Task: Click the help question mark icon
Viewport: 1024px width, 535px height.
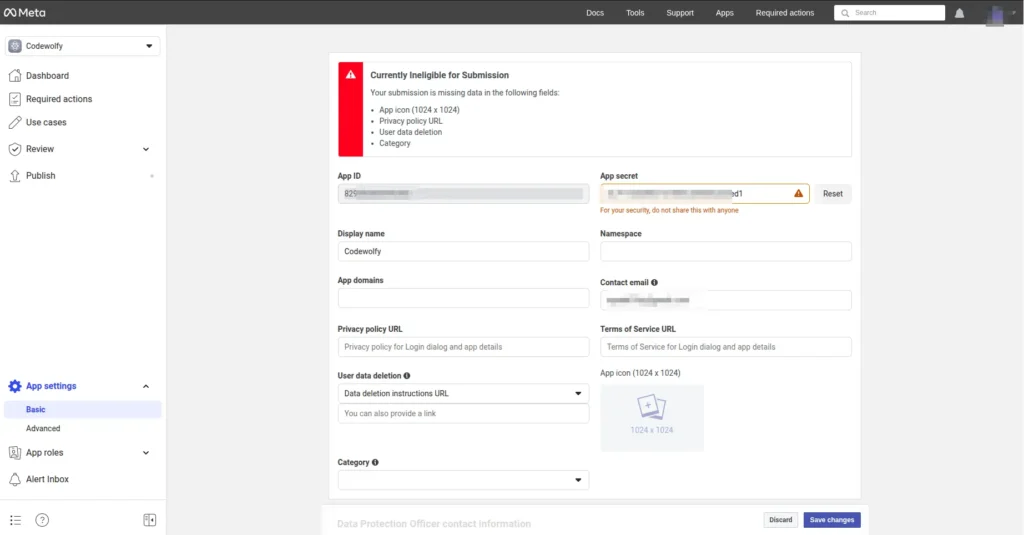Action: (x=42, y=520)
